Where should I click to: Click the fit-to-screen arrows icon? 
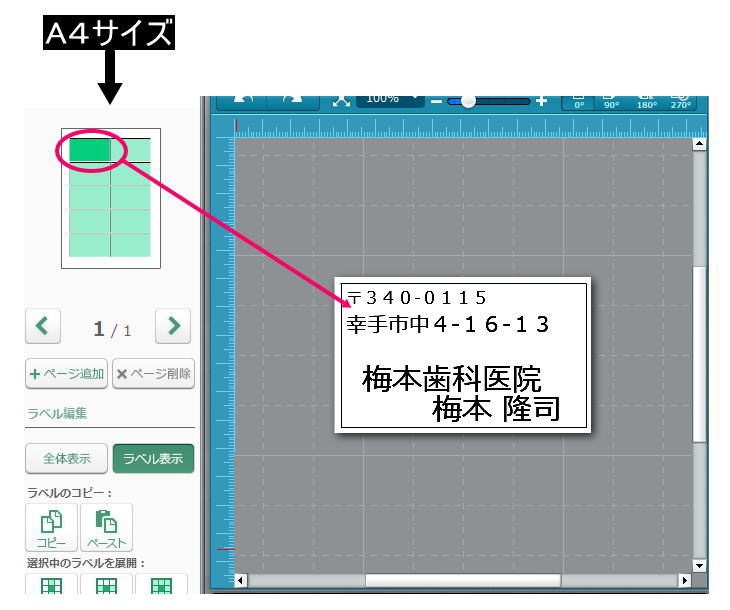342,101
